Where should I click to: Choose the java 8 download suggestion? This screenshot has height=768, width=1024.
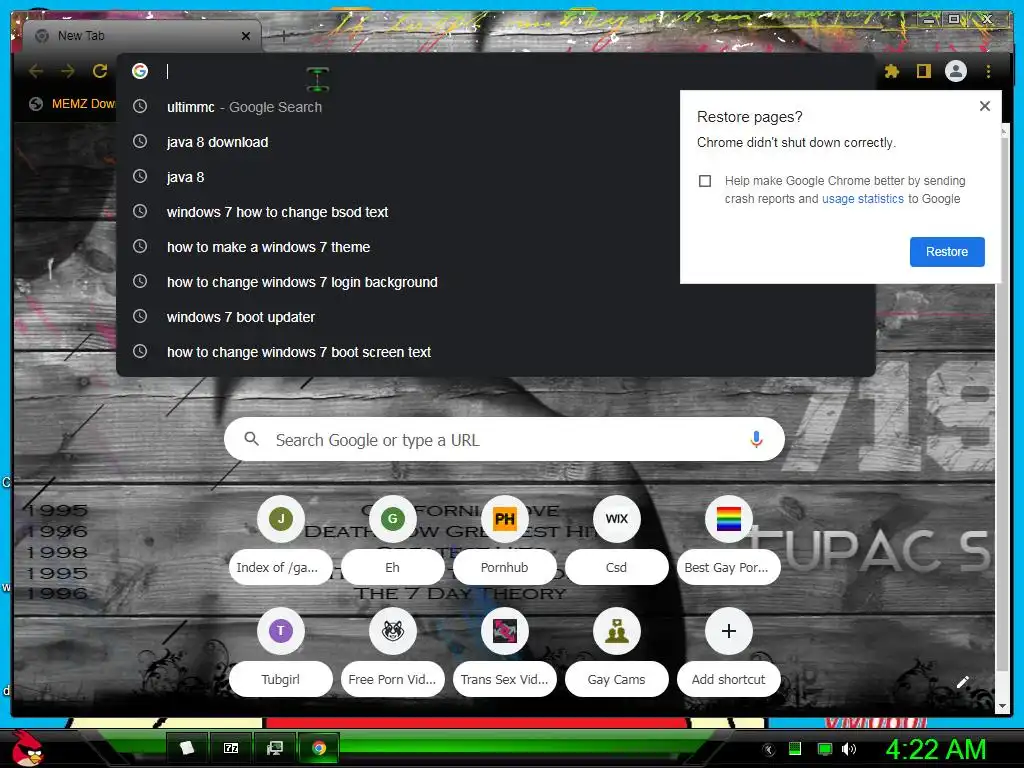point(495,142)
